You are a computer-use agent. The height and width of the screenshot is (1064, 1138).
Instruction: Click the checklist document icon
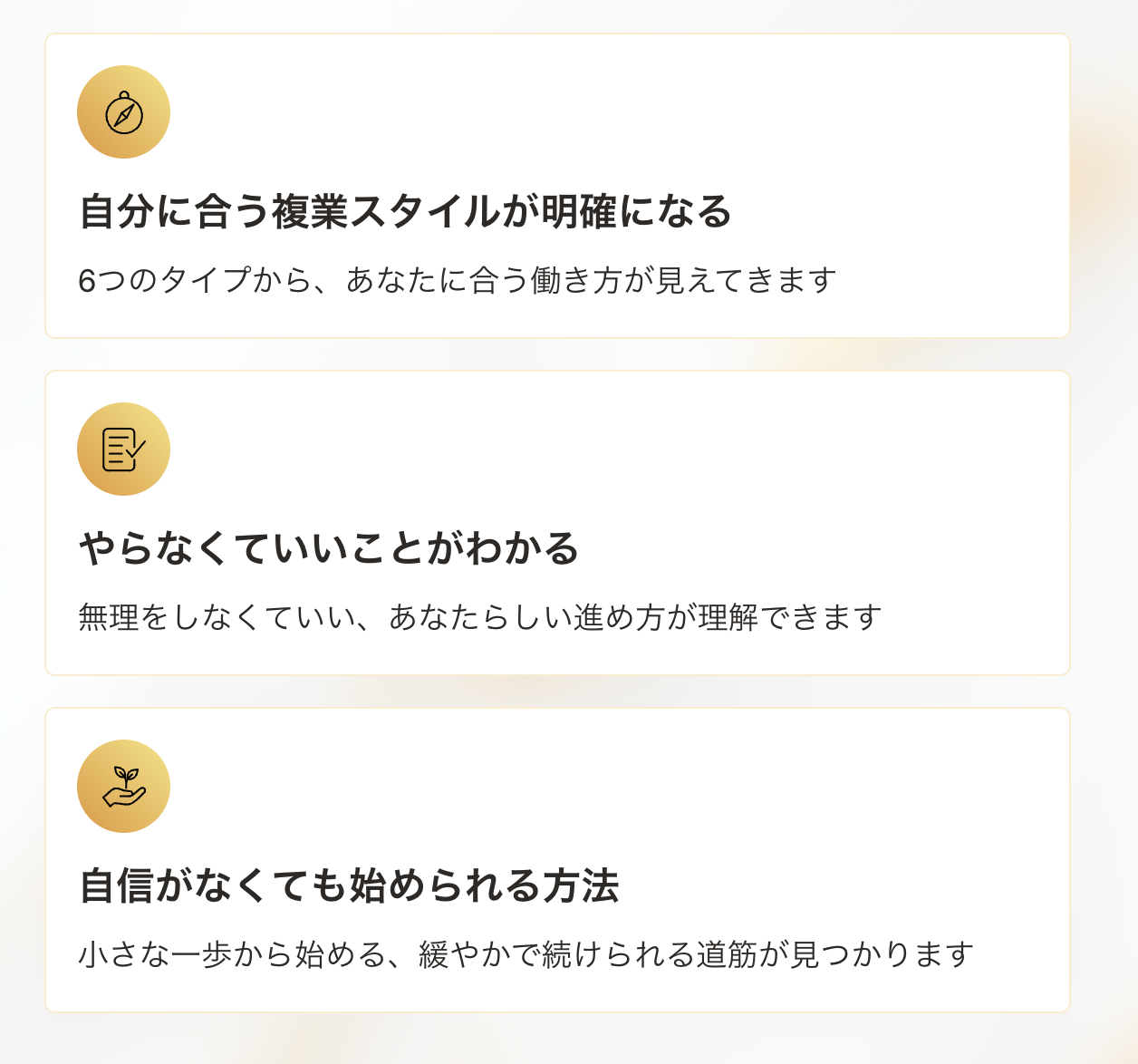click(123, 450)
